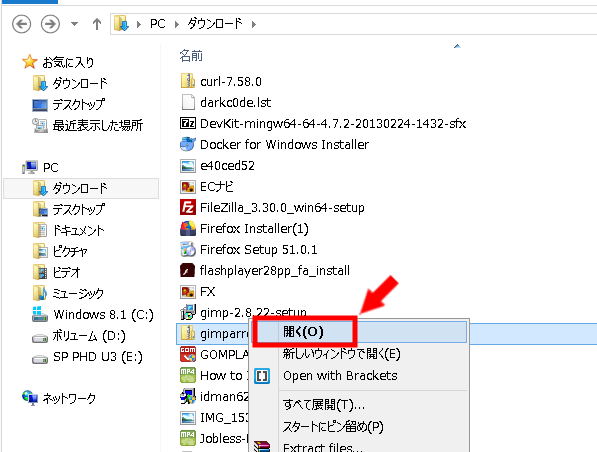597x452 pixels.
Task: Click the gimp-2.8.22-setup installer icon
Action: 188,313
